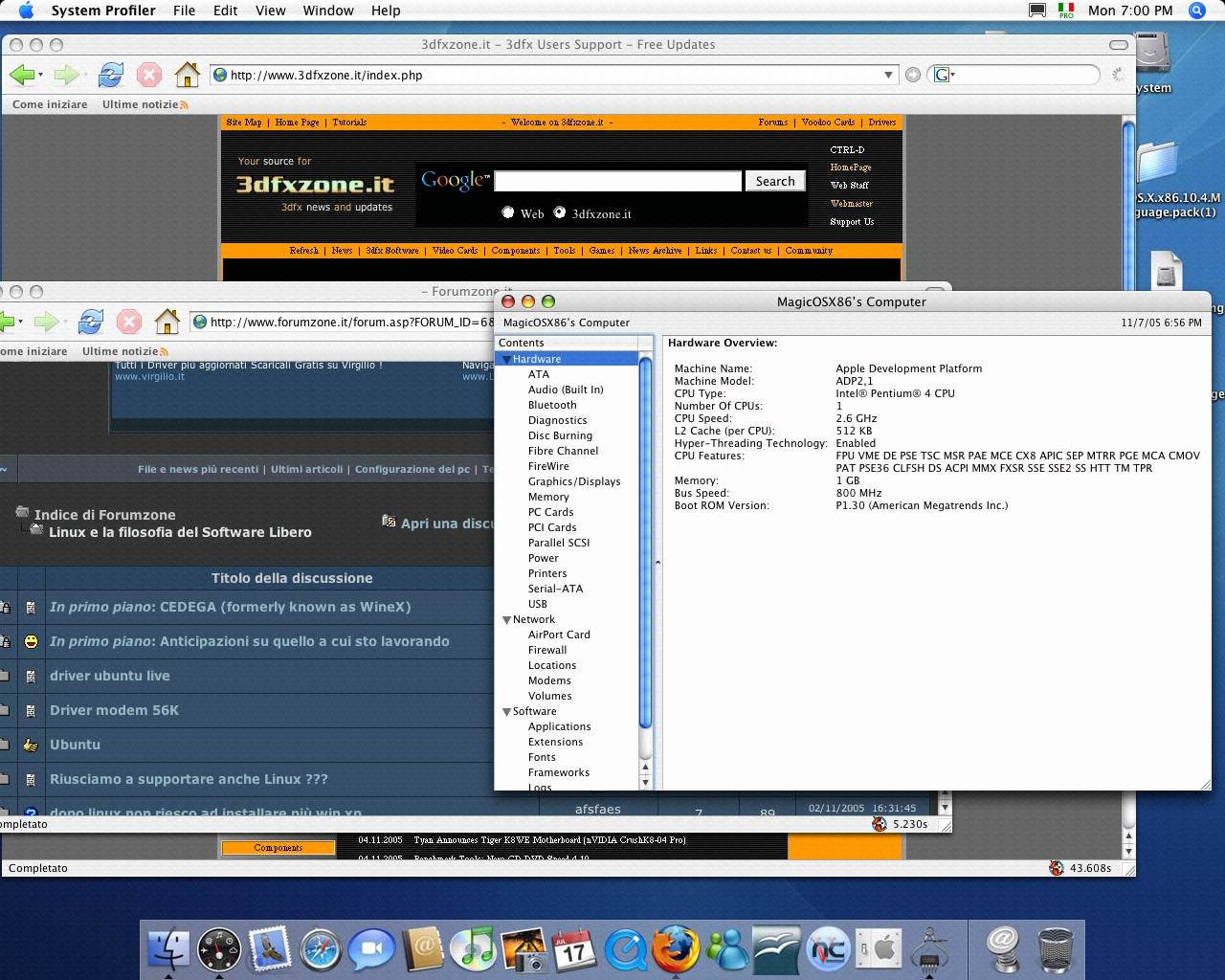Open the 3dfx Software navigation link
1225x980 pixels.
pos(392,251)
